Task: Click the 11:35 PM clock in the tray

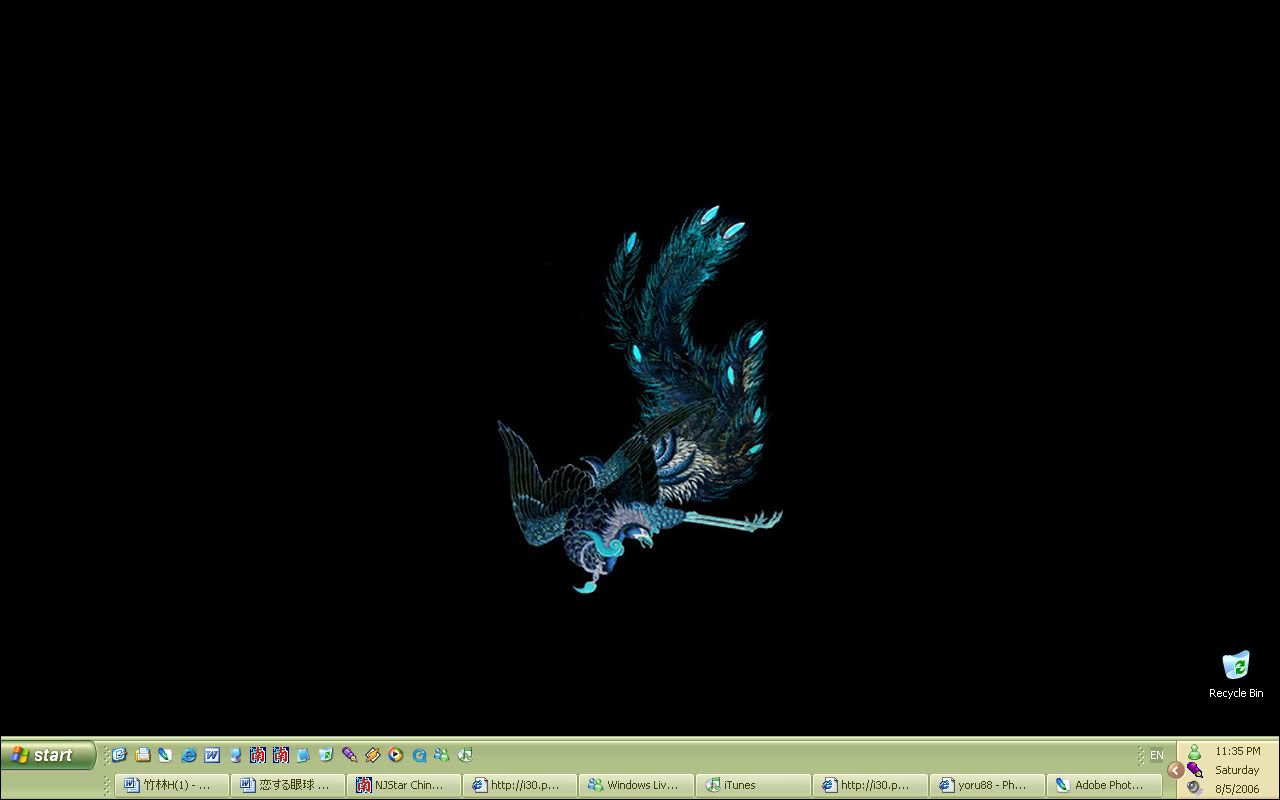Action: point(1238,751)
